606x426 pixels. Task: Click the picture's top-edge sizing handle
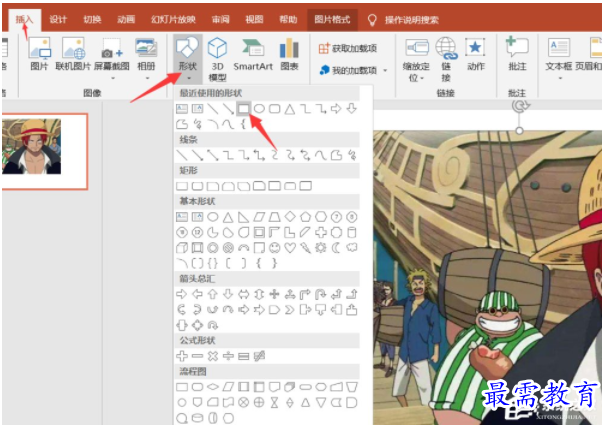520,131
